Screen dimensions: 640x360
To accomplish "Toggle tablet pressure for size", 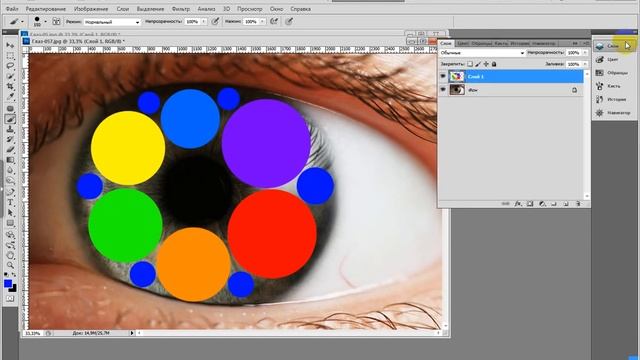I will [289, 22].
